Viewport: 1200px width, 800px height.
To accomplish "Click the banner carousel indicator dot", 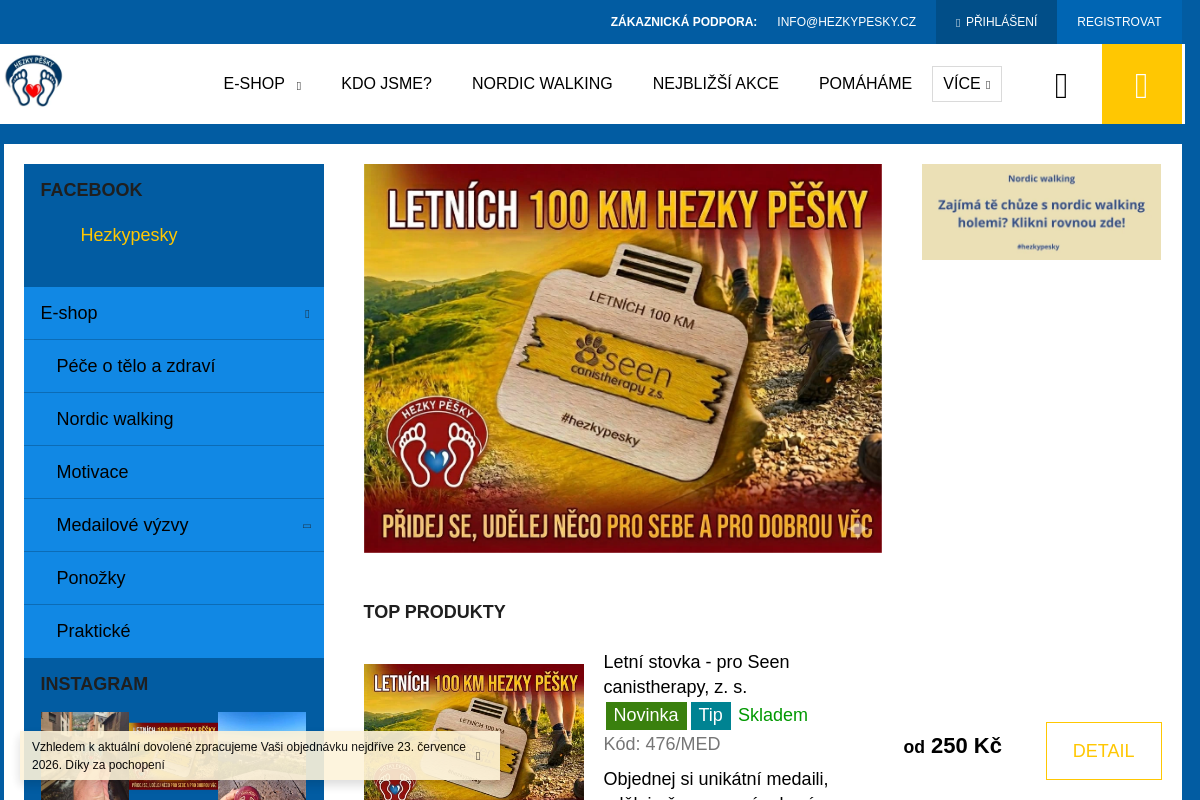I will click(857, 530).
